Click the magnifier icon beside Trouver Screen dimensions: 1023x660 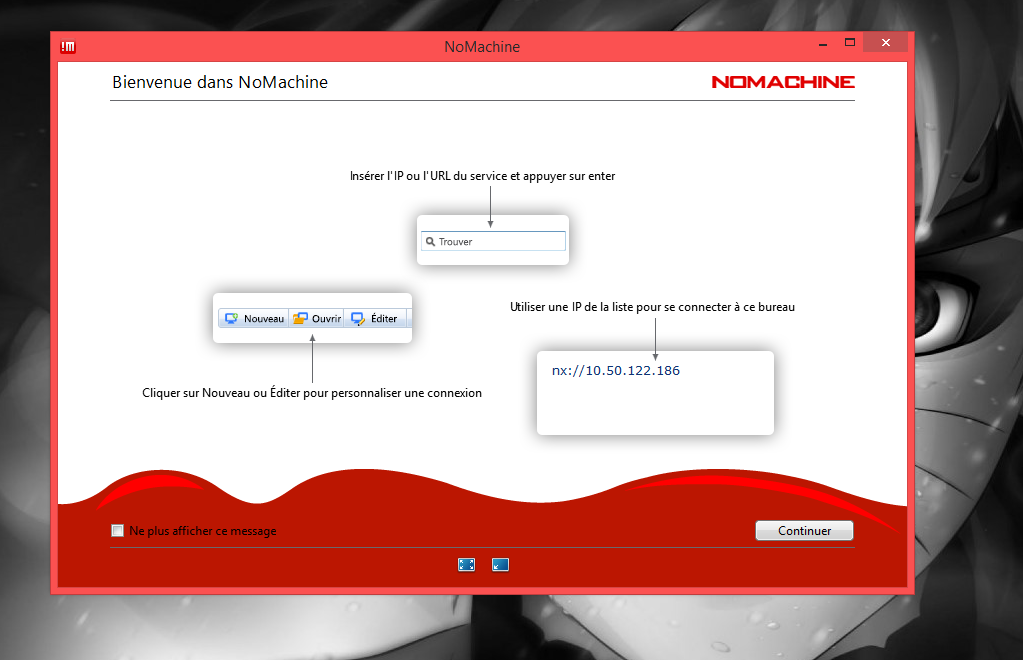430,242
